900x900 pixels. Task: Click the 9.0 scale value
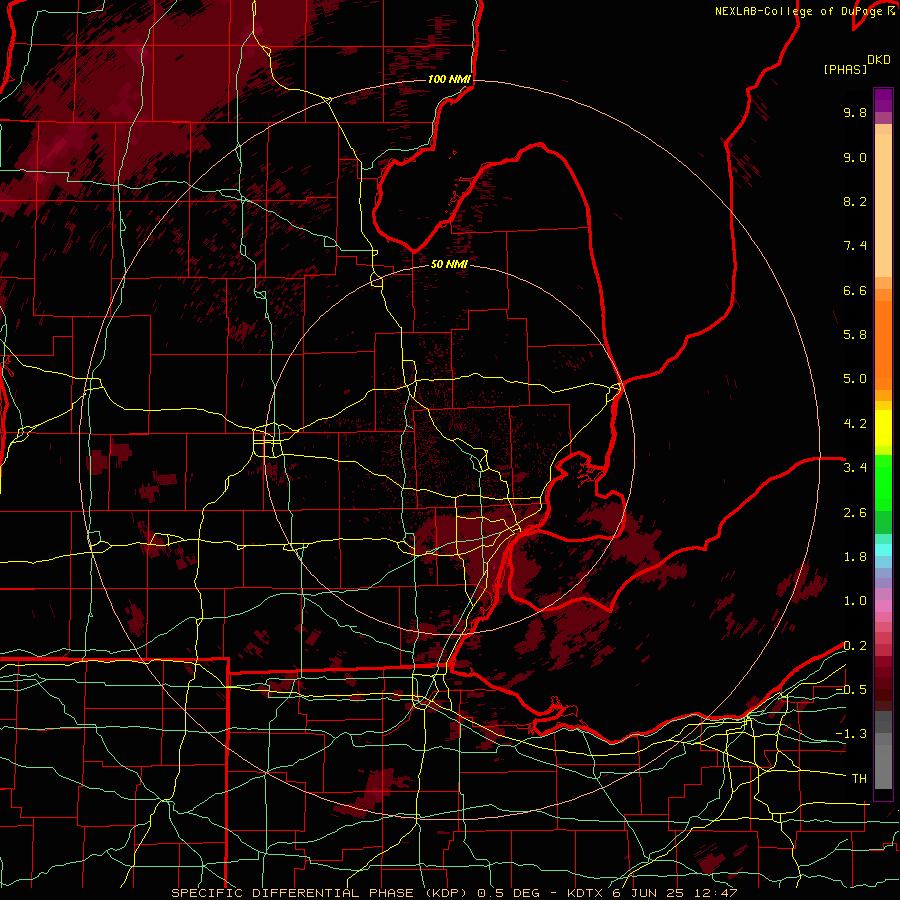[855, 157]
